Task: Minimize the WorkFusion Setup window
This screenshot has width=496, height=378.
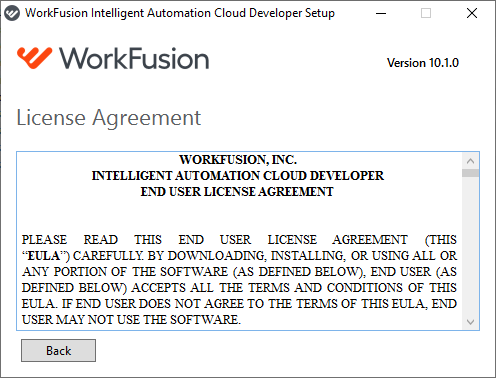Action: [x=381, y=13]
